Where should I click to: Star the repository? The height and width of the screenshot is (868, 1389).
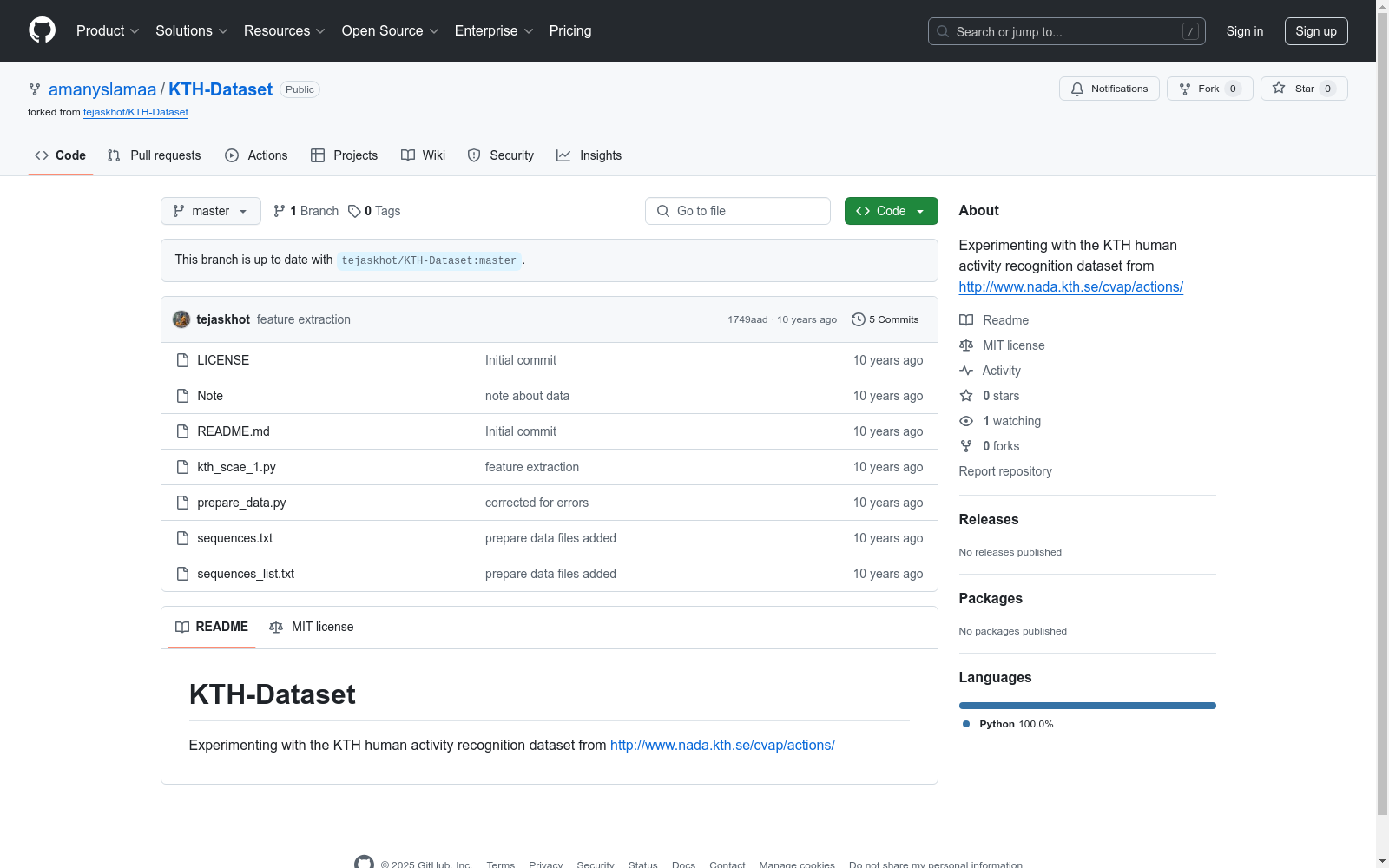[1304, 89]
